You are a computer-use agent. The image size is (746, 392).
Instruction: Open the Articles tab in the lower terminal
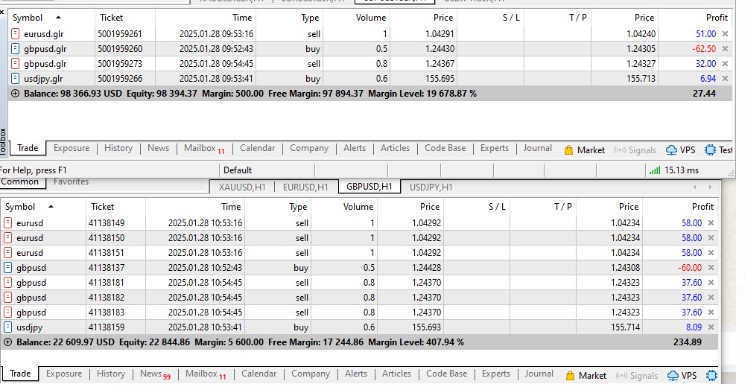click(x=396, y=373)
